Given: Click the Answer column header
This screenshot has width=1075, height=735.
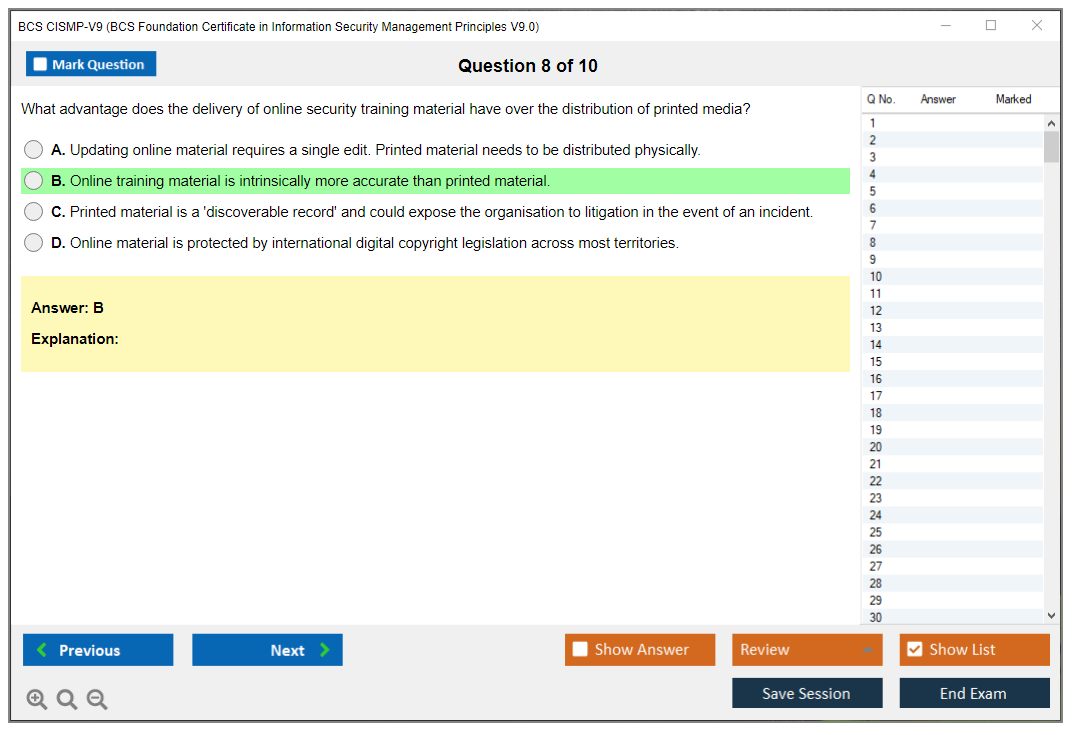Looking at the screenshot, I should [938, 99].
